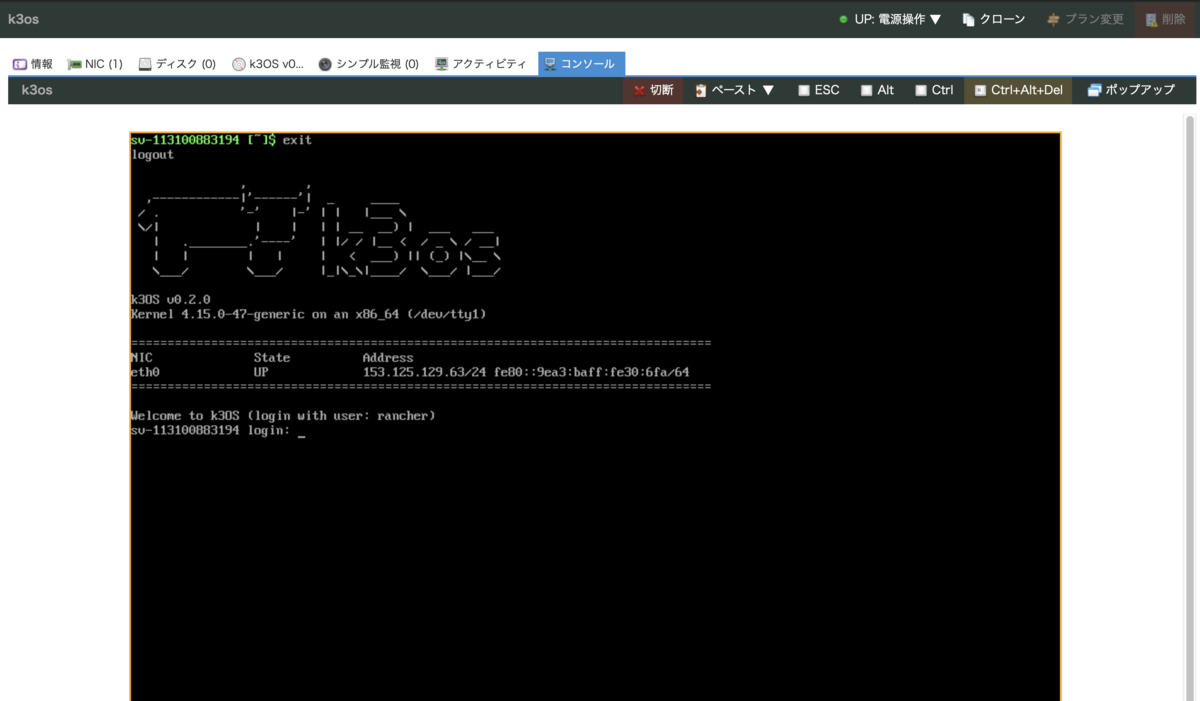The image size is (1200, 701).
Task: Select the コンソール tab
Action: click(x=581, y=64)
